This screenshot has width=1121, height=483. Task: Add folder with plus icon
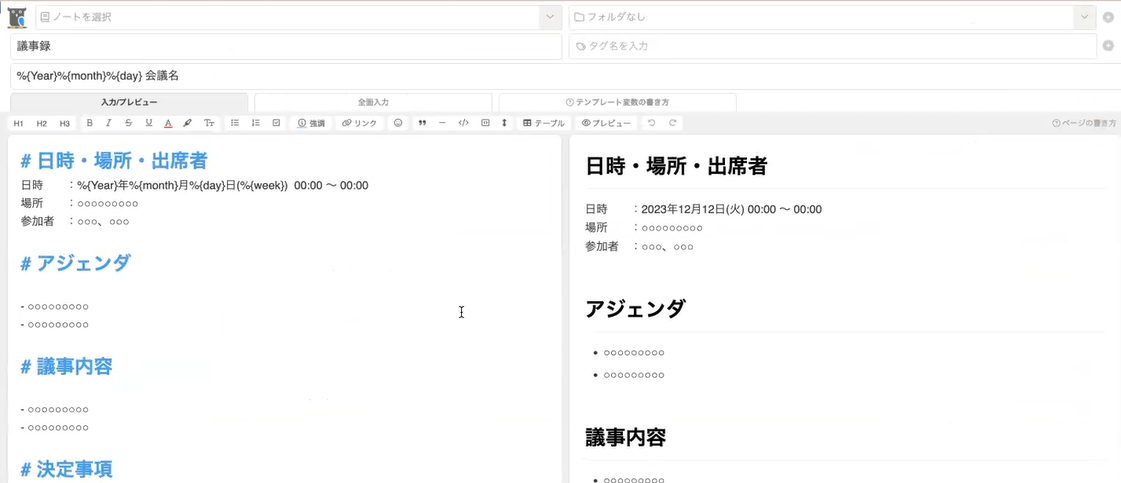[1109, 16]
